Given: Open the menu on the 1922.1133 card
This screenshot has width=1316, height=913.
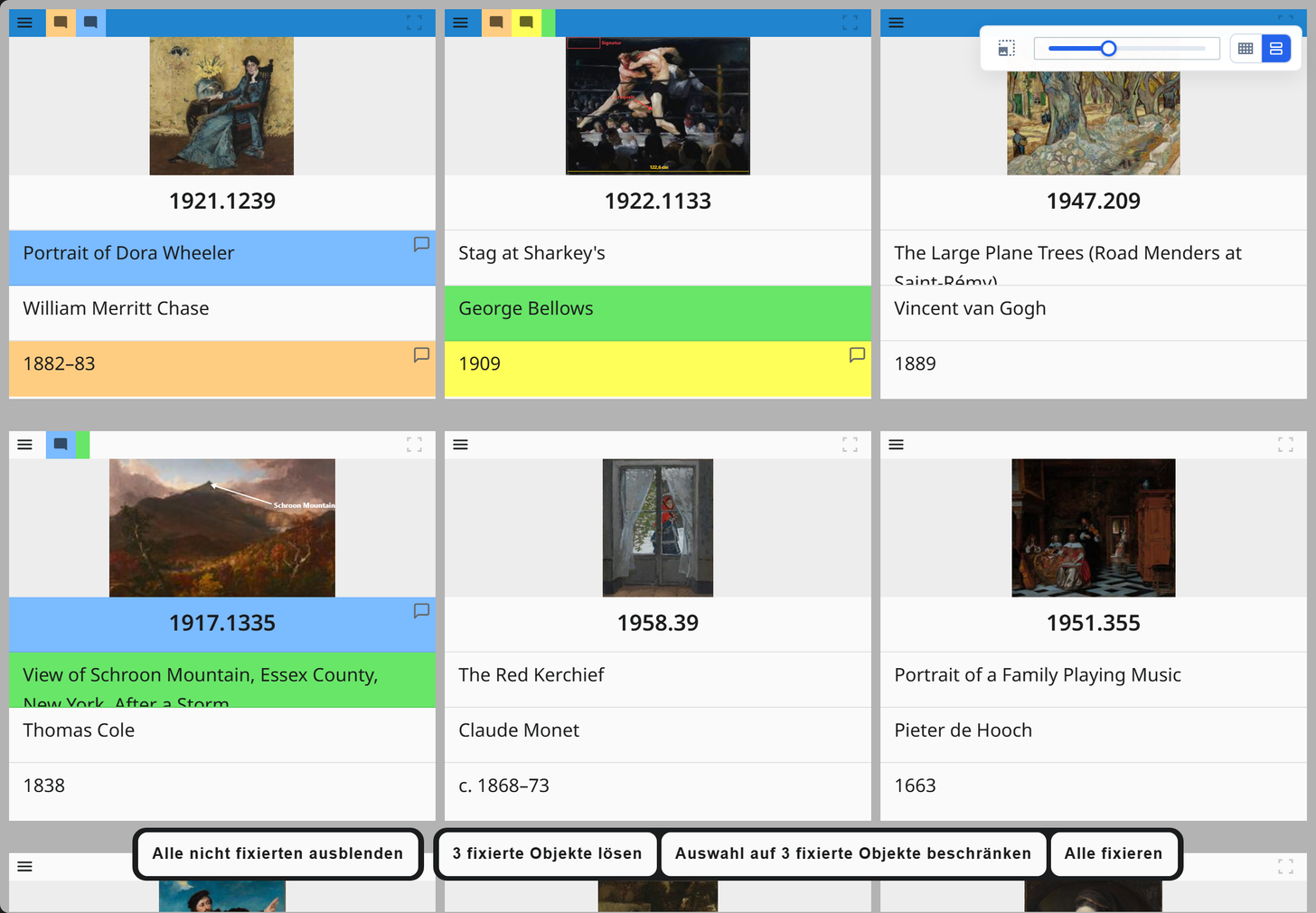Looking at the screenshot, I should tap(461, 23).
